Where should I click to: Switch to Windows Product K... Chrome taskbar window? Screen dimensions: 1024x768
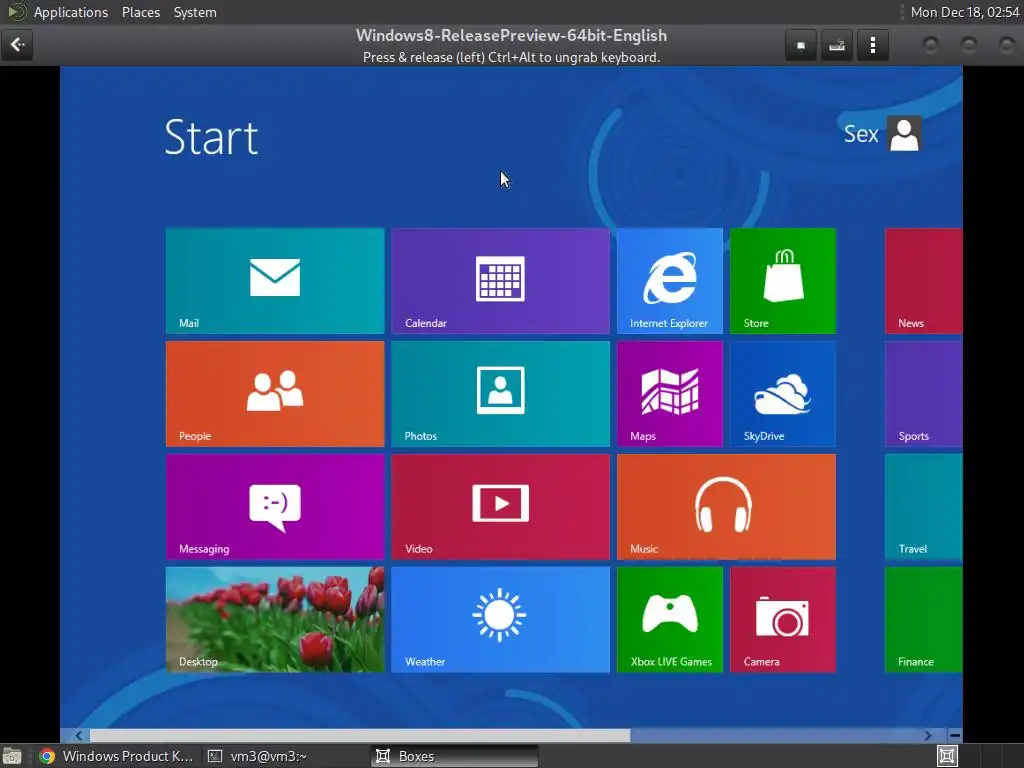point(116,756)
